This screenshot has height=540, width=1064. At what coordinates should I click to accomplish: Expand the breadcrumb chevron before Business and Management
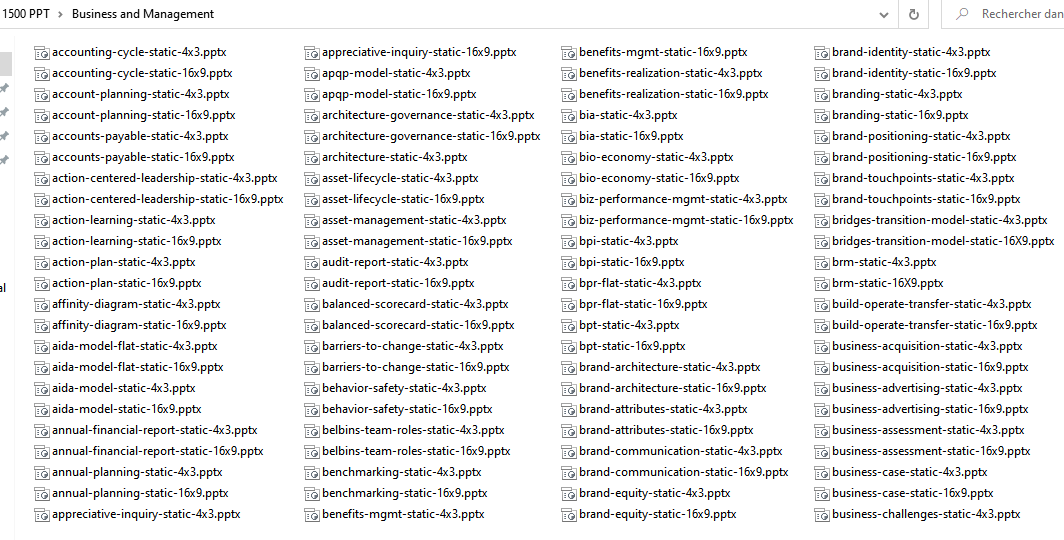(x=60, y=14)
